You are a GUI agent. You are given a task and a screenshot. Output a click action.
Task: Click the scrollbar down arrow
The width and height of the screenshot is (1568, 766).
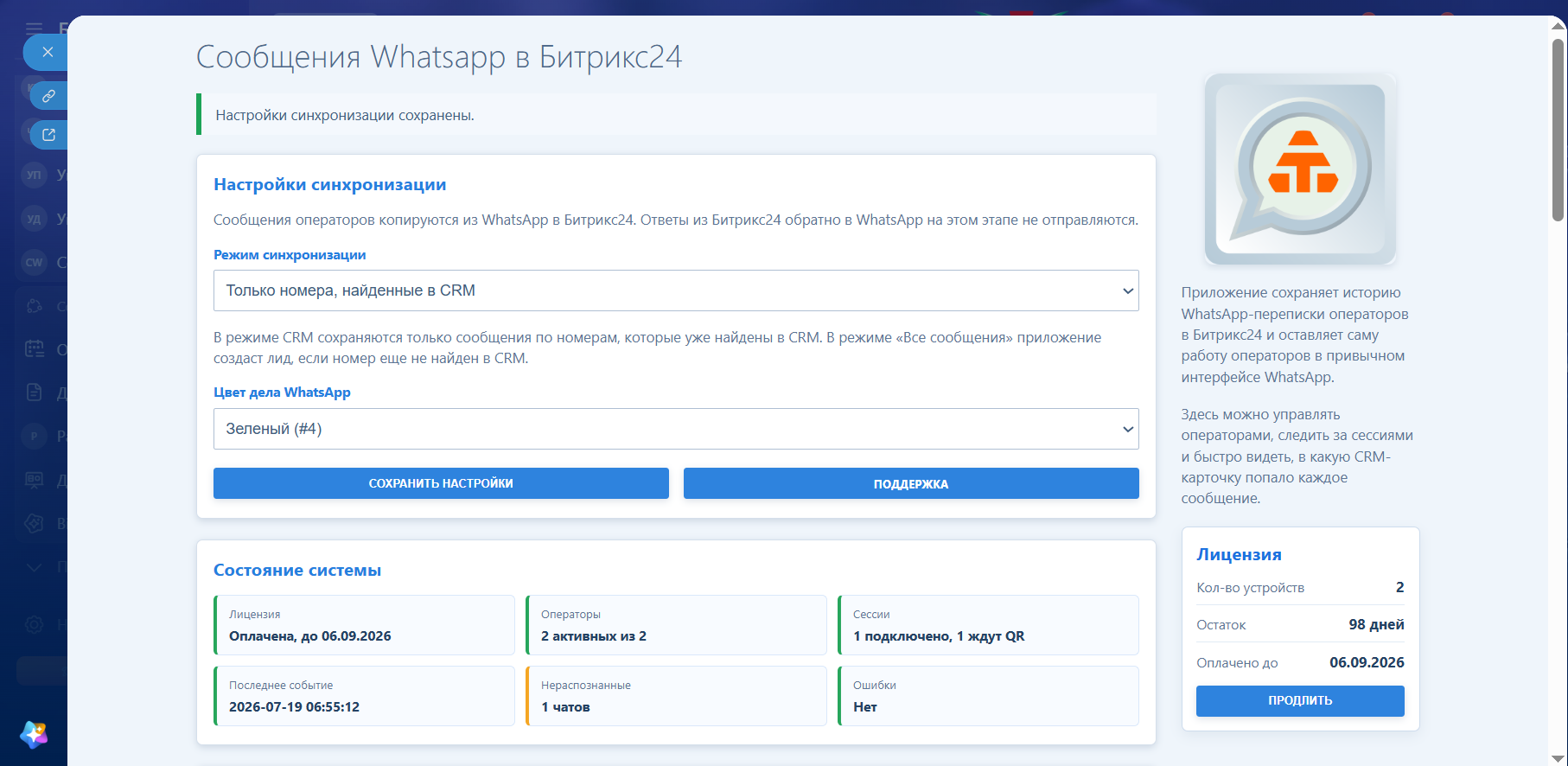tap(1558, 758)
